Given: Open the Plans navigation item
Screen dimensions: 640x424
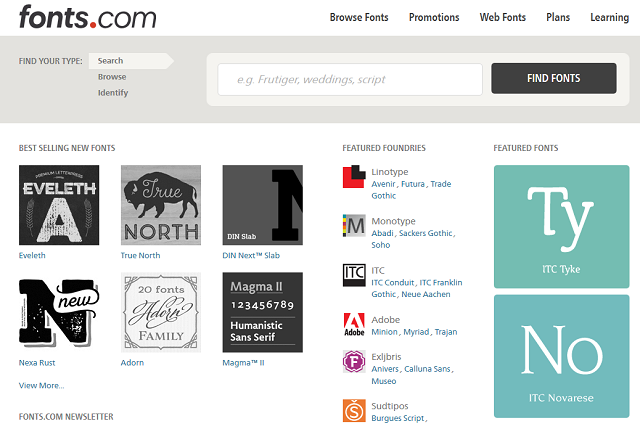Looking at the screenshot, I should [558, 18].
